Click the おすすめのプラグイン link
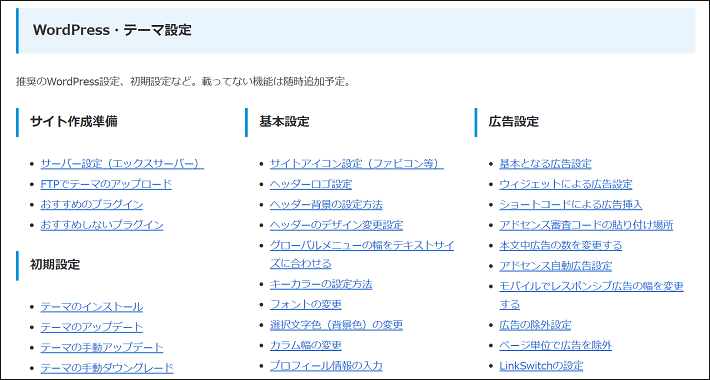 tap(91, 205)
